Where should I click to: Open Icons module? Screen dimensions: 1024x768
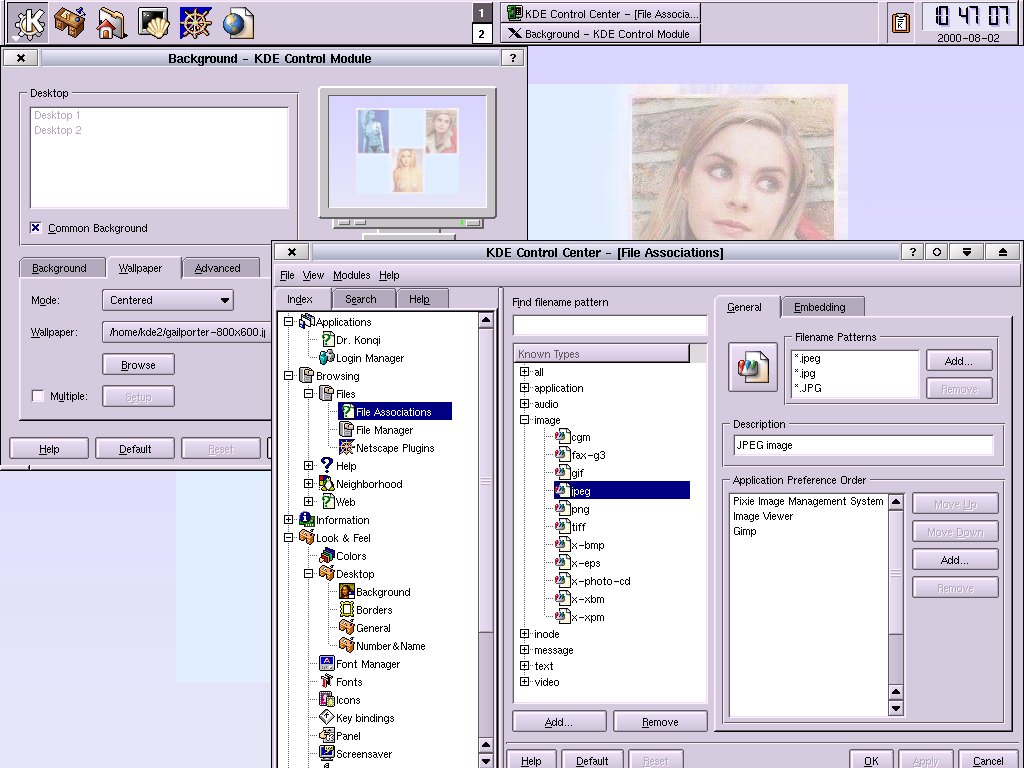[347, 700]
